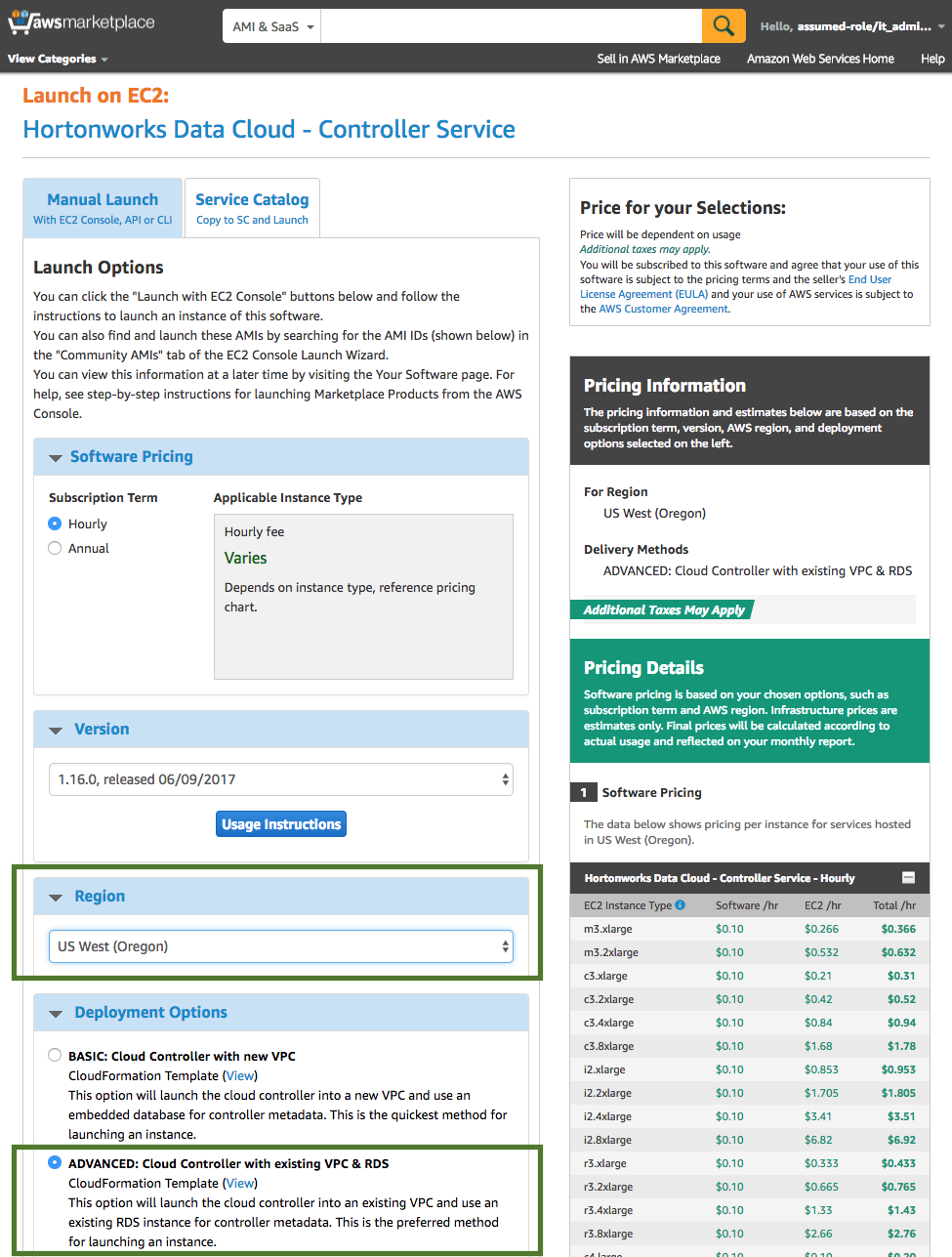Click the marketplace search input field
The height and width of the screenshot is (1257, 952).
(508, 24)
